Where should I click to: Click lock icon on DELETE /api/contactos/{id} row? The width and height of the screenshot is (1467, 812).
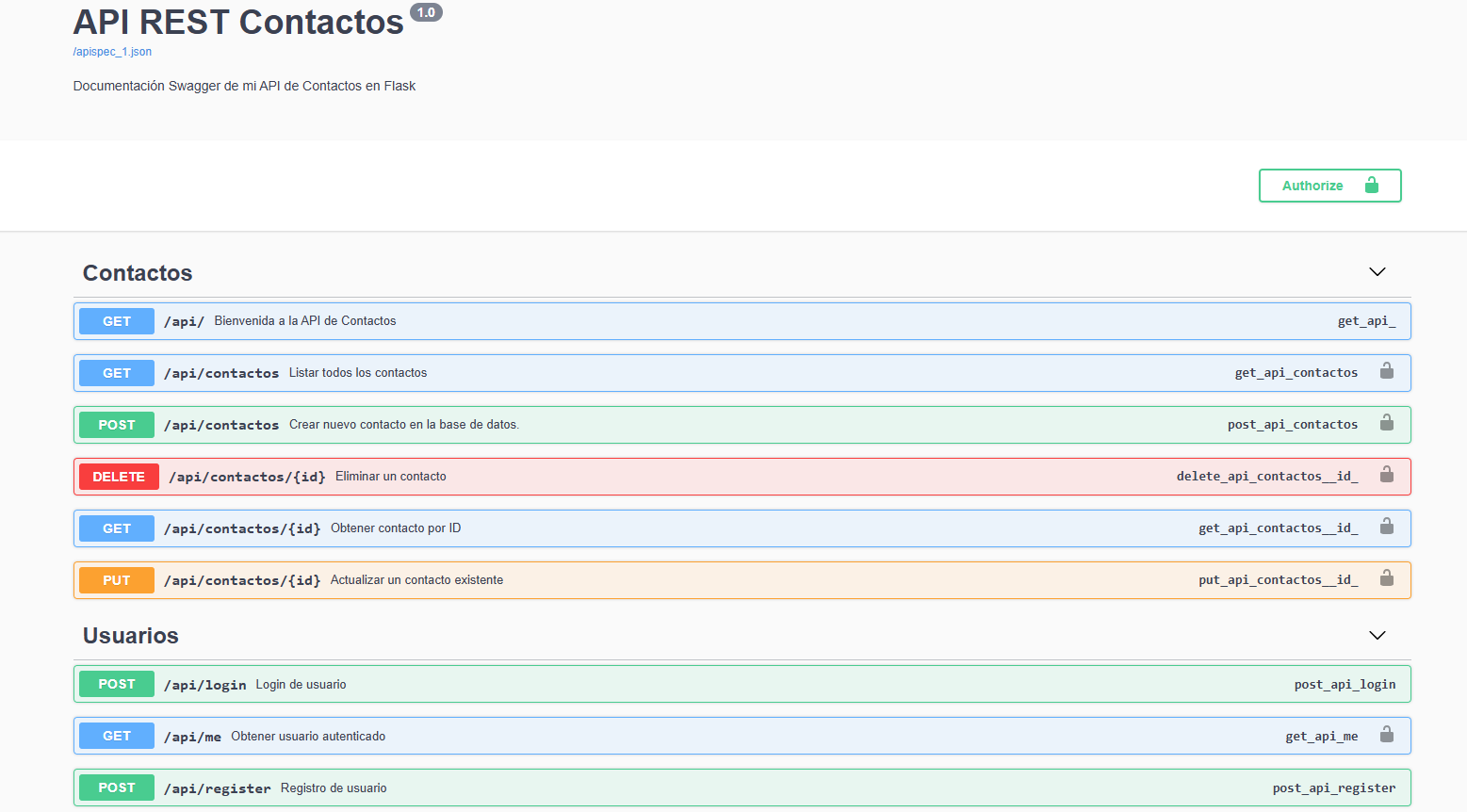(1386, 475)
